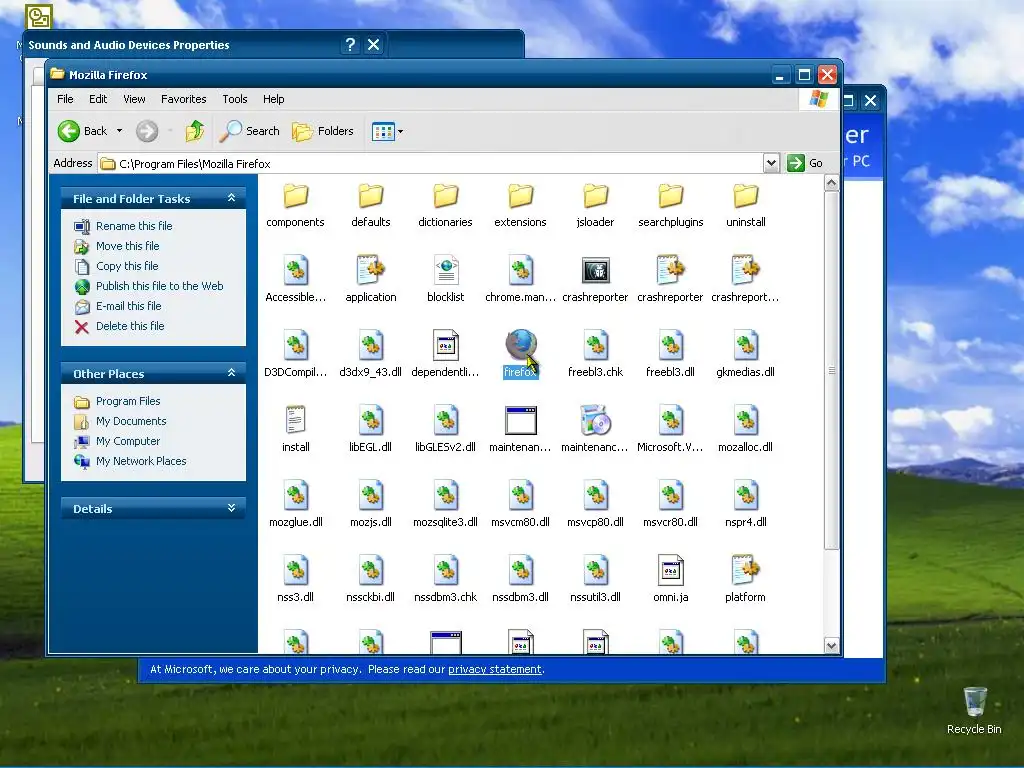Select the dictionaries folder
1024x768 pixels.
tap(445, 195)
